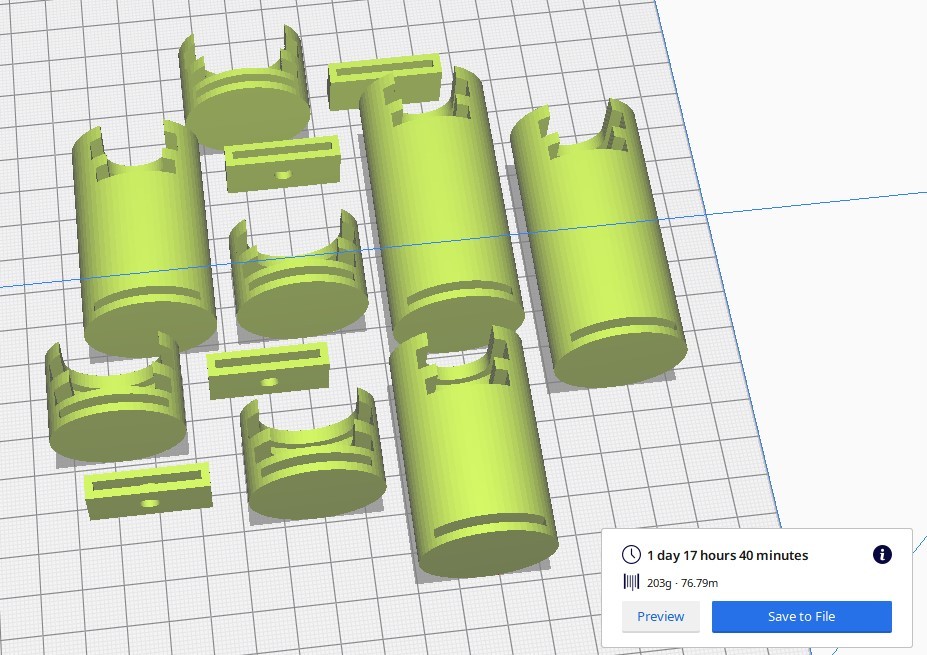This screenshot has width=927, height=655.
Task: Click the clock icon beside print time
Action: click(631, 555)
